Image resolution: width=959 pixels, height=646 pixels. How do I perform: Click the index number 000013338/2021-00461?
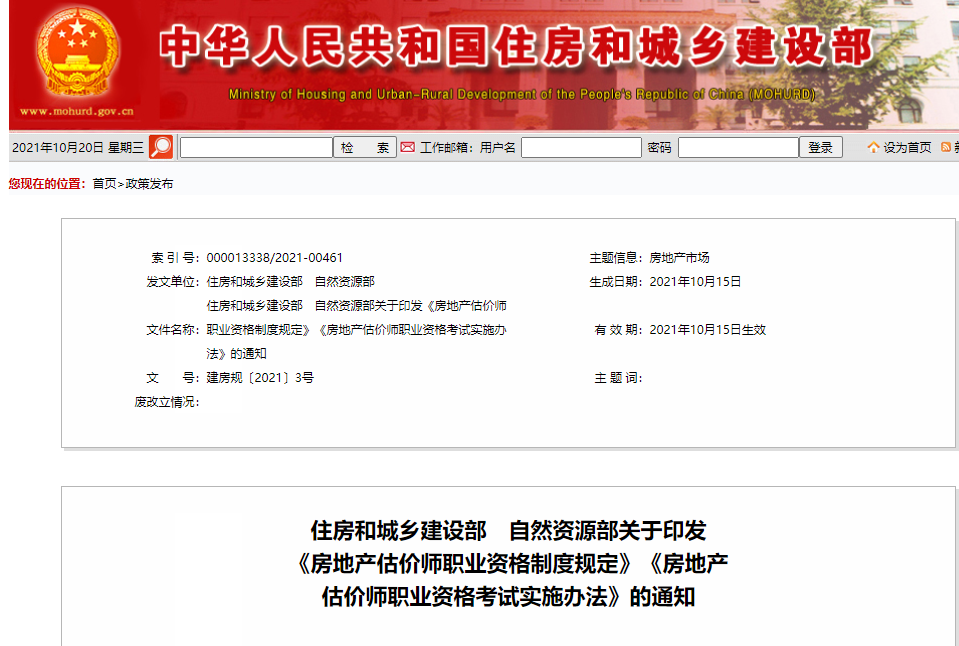[275, 258]
